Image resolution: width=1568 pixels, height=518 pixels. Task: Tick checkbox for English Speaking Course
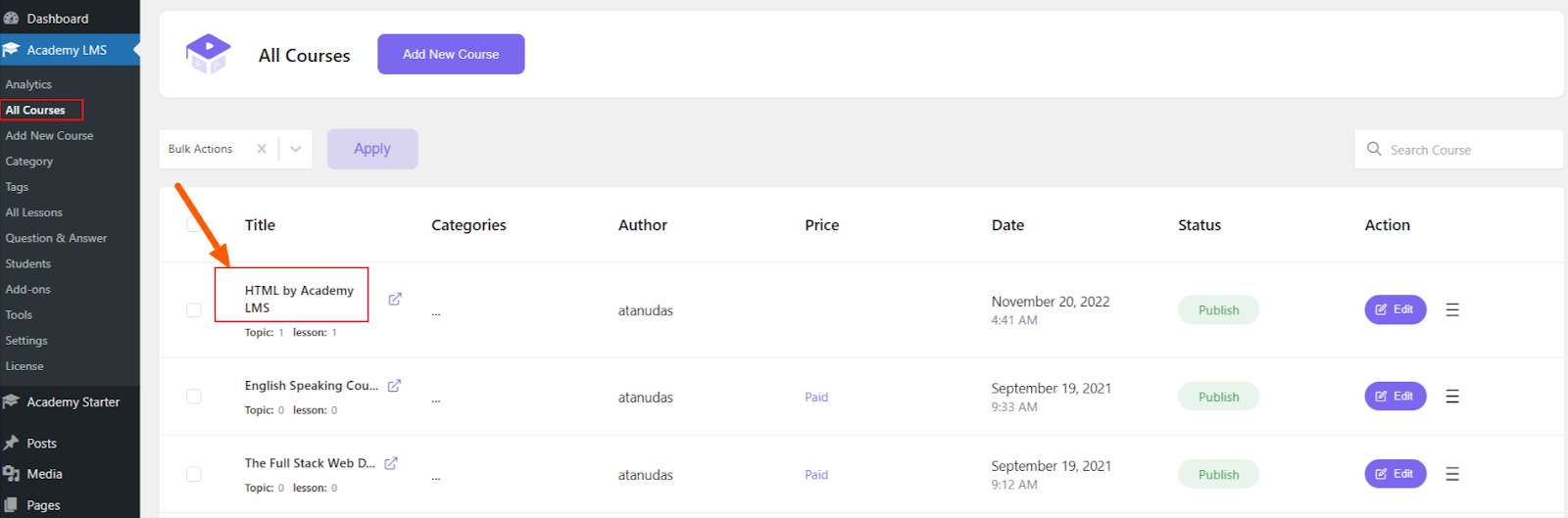tap(194, 397)
